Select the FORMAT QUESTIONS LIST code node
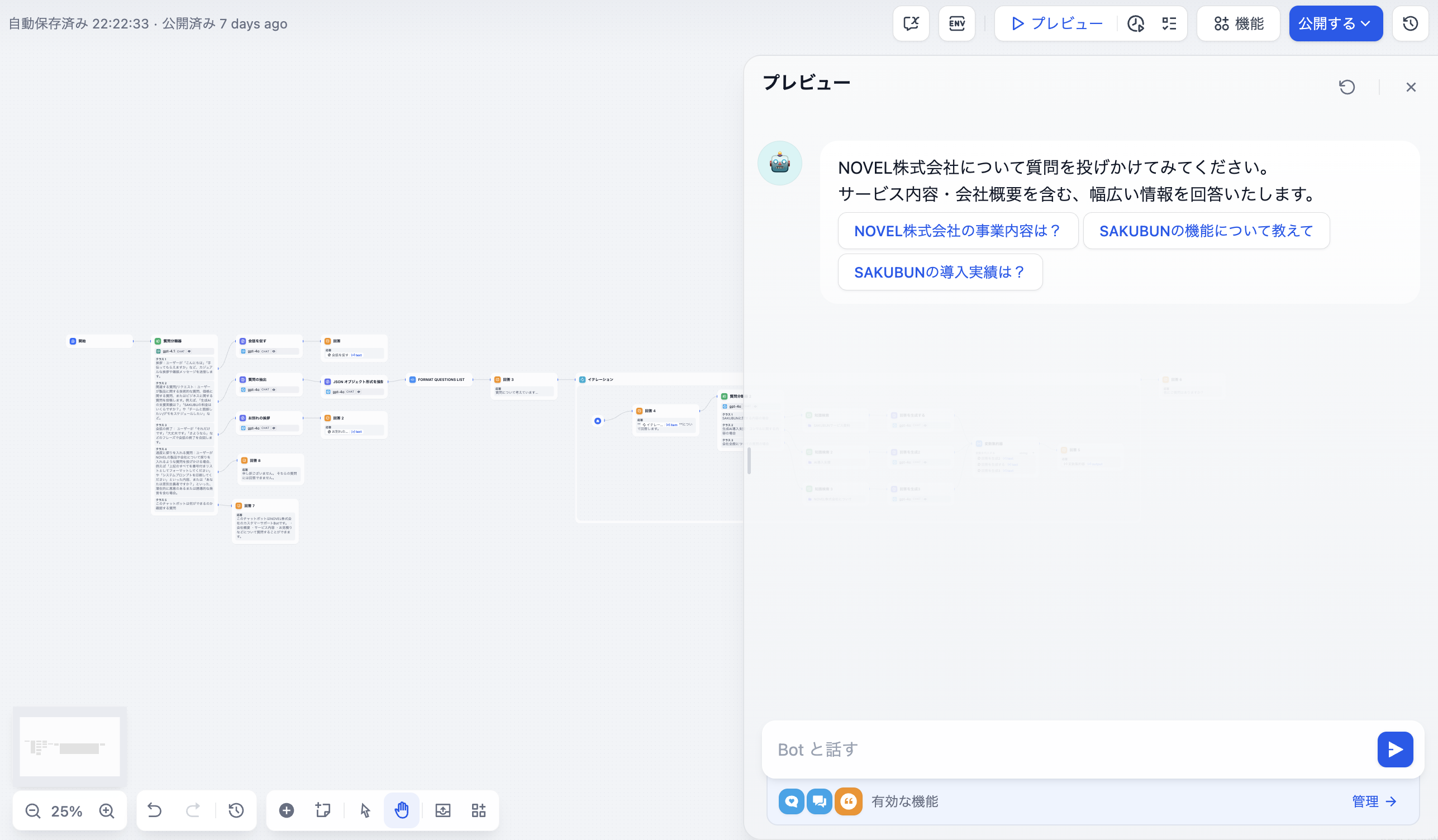Viewport: 1438px width, 840px height. 439,379
